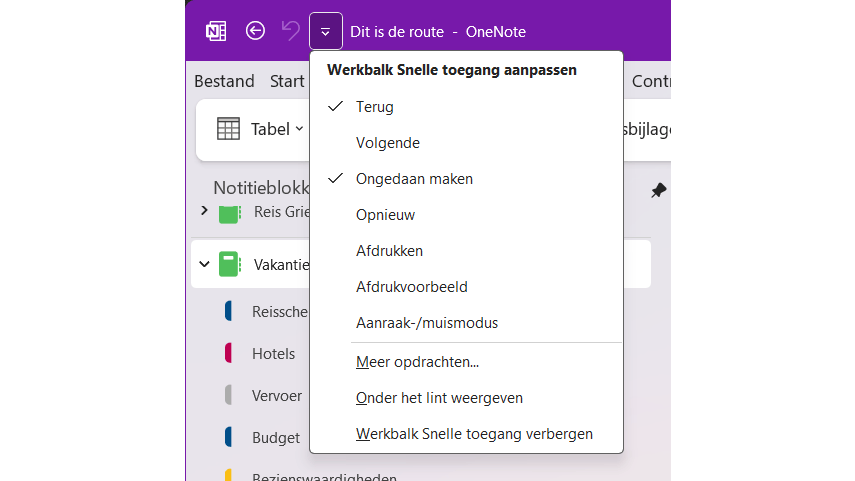Expand the Reis Griekenland notebook chevron
855x481 pixels.
click(204, 211)
